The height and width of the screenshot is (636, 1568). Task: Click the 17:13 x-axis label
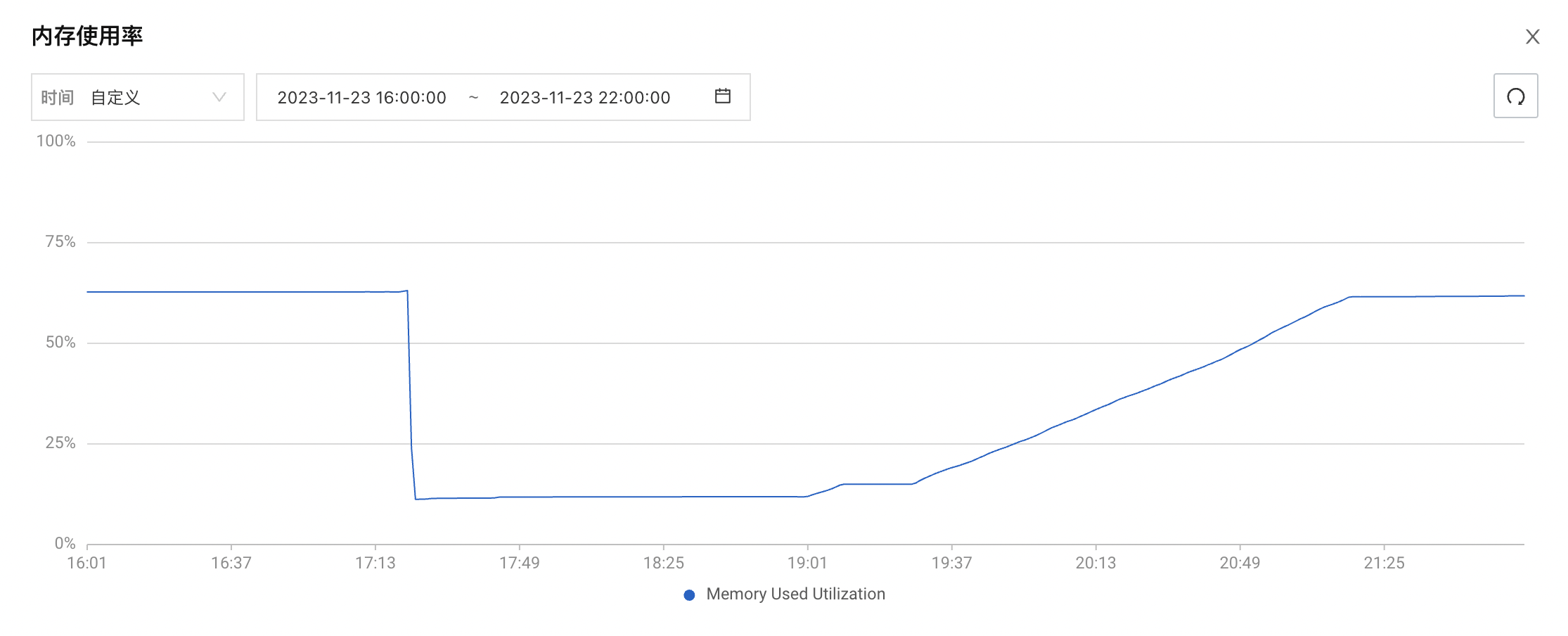pyautogui.click(x=375, y=564)
